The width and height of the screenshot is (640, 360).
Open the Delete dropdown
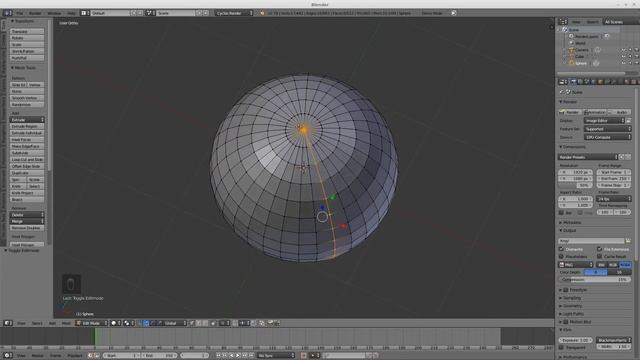click(x=27, y=215)
